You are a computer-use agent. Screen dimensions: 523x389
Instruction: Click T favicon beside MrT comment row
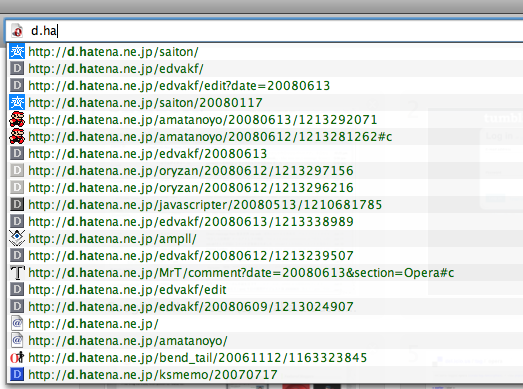tap(17, 273)
